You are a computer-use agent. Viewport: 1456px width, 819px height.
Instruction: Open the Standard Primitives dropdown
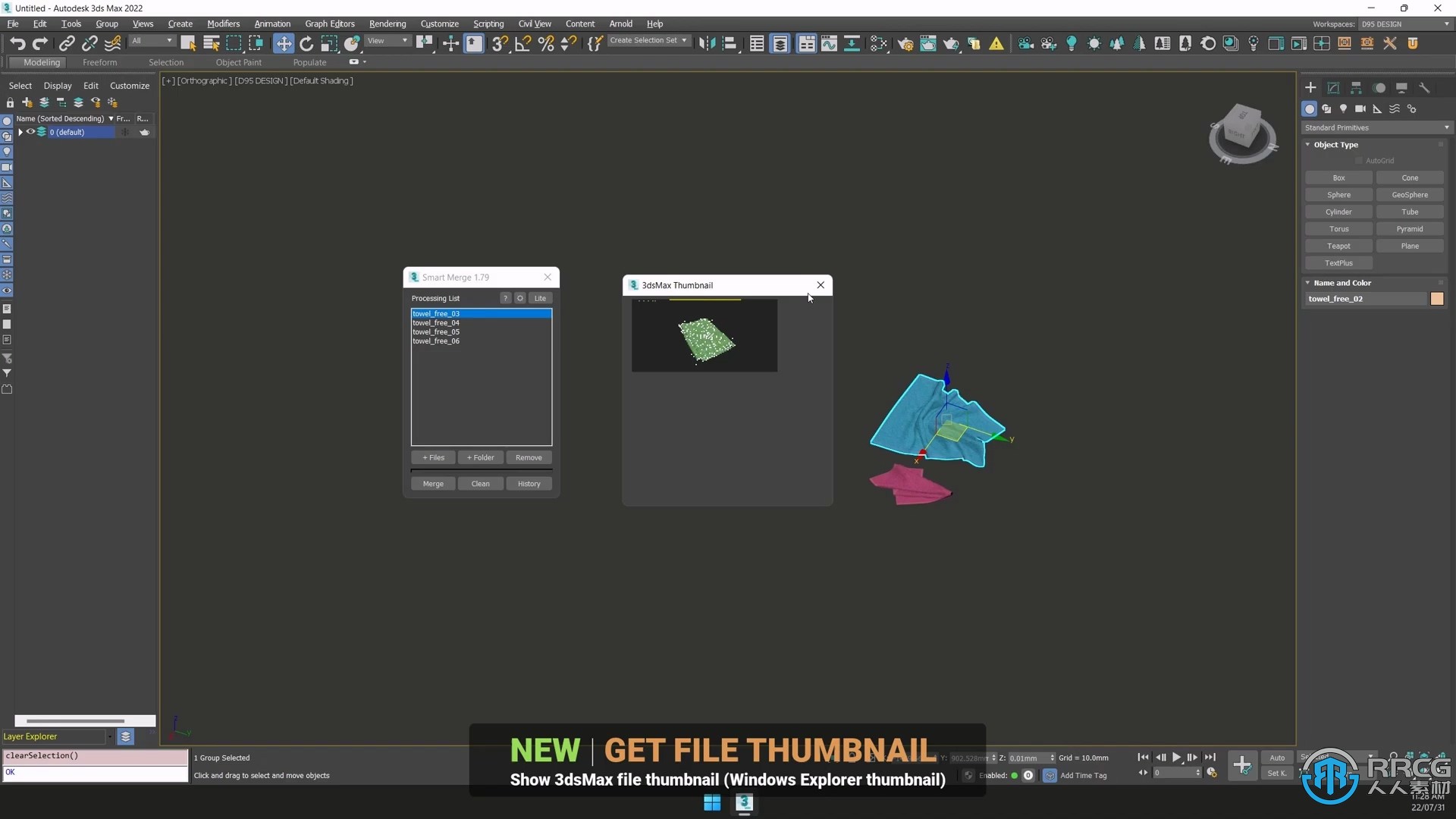coord(1376,127)
